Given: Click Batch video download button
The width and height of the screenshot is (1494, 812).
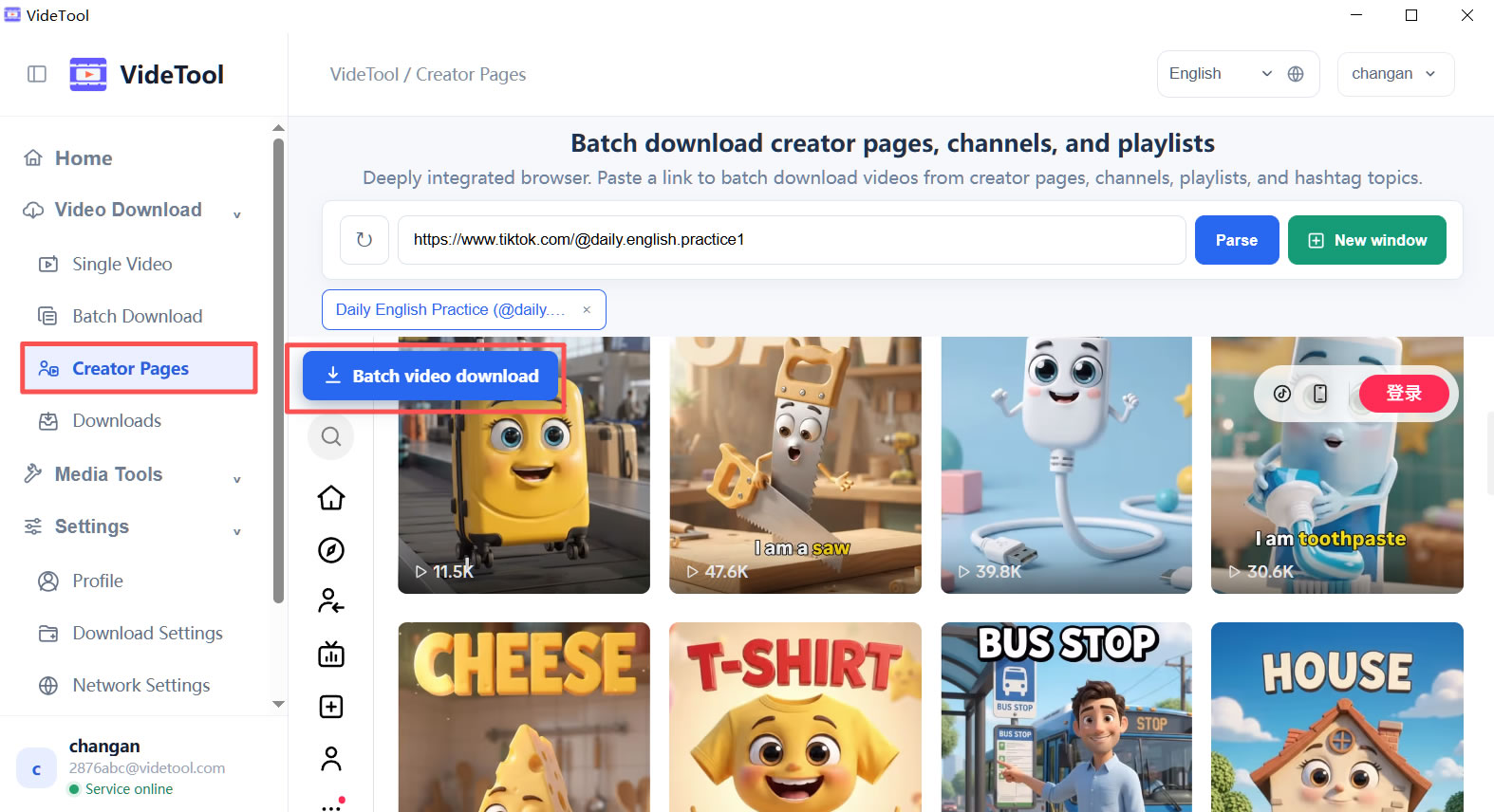Looking at the screenshot, I should [x=430, y=376].
